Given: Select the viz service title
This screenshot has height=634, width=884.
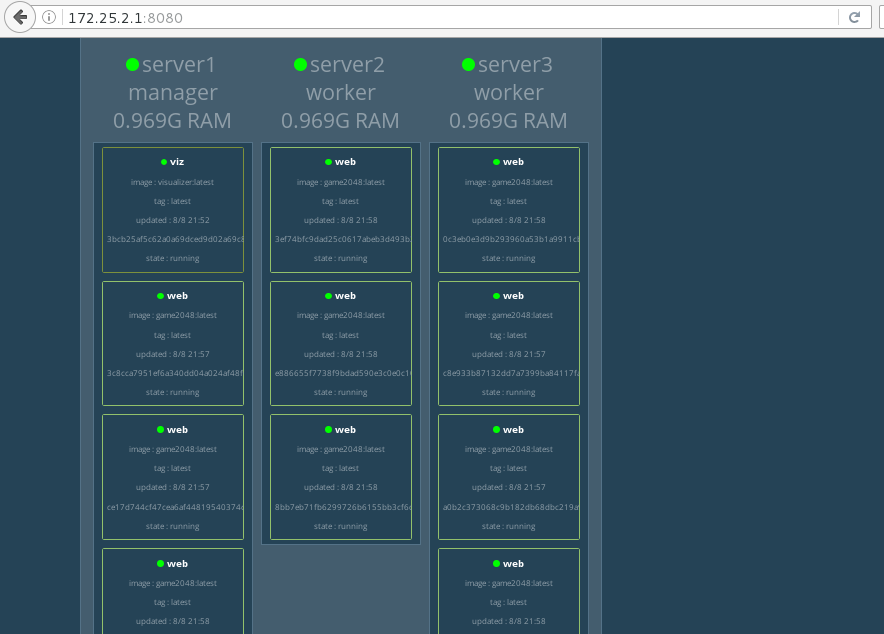Looking at the screenshot, I should [x=177, y=162].
